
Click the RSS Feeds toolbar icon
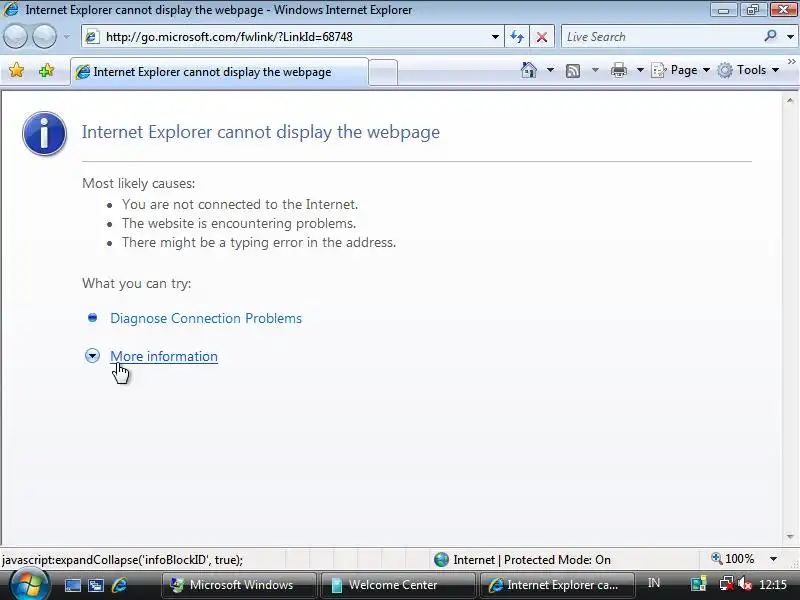pos(573,70)
